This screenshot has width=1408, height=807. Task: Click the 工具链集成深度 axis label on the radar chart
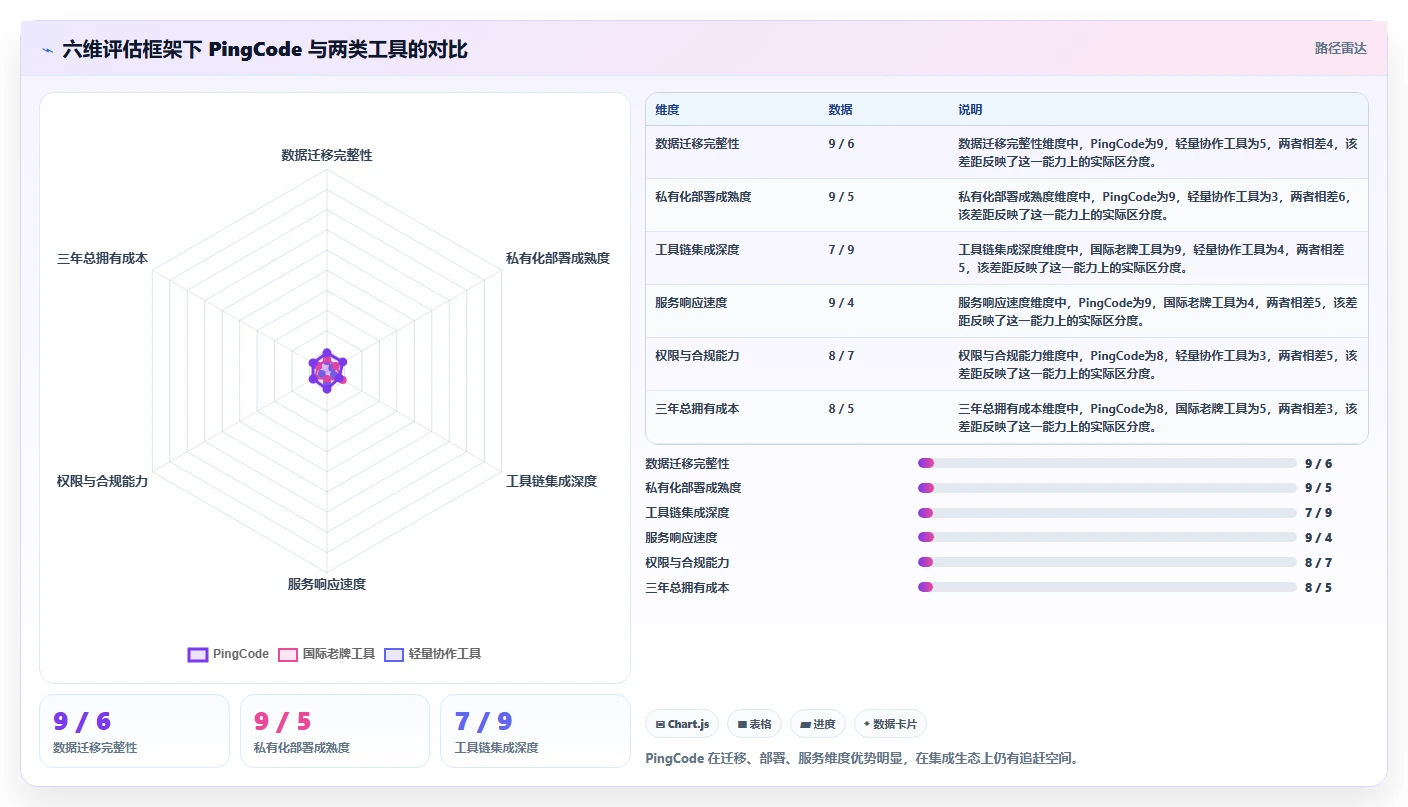(551, 481)
